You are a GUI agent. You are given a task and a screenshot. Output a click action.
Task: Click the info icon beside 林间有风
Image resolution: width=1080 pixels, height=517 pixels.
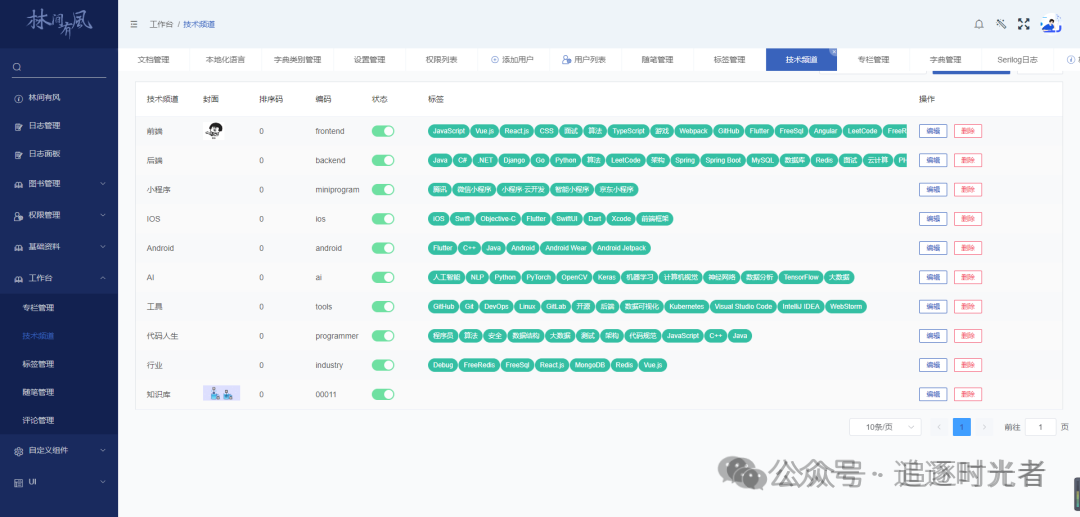pyautogui.click(x=19, y=98)
